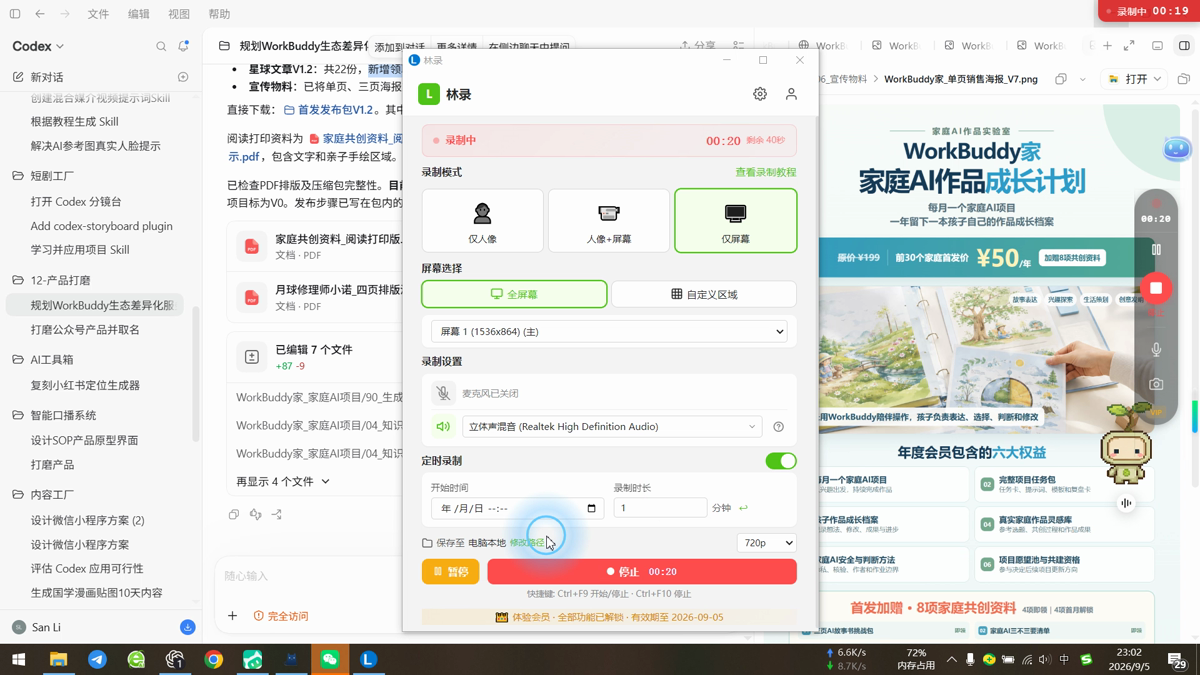1200x675 pixels.
Task: Toggle the system audio speaker icon
Action: (443, 427)
